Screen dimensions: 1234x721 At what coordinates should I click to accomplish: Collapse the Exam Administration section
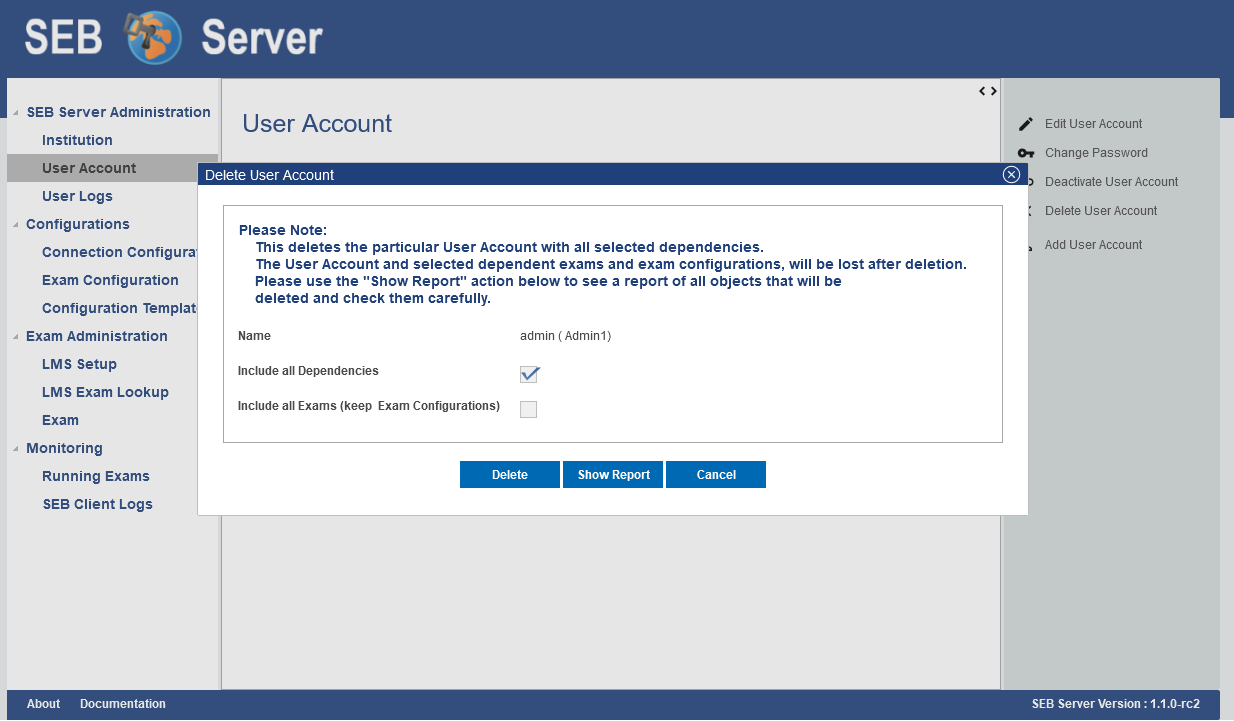[x=16, y=337]
